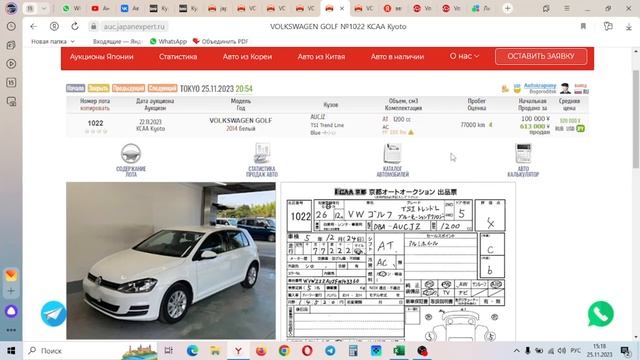Click the Предыдущий lot button
The height and width of the screenshot is (360, 640).
tap(128, 88)
